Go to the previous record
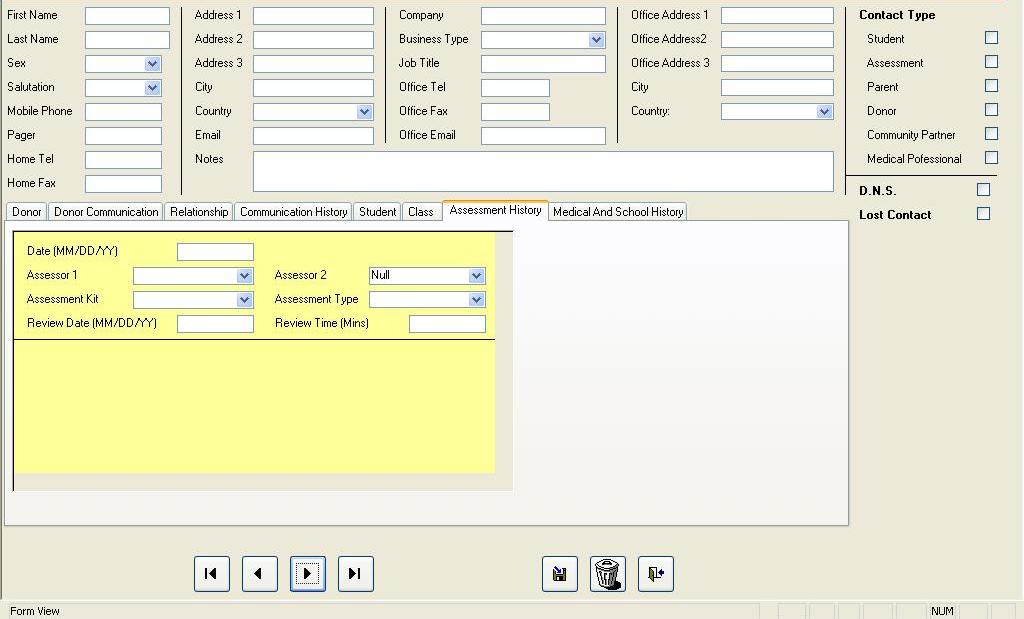This screenshot has height=619, width=1024. pyautogui.click(x=260, y=574)
